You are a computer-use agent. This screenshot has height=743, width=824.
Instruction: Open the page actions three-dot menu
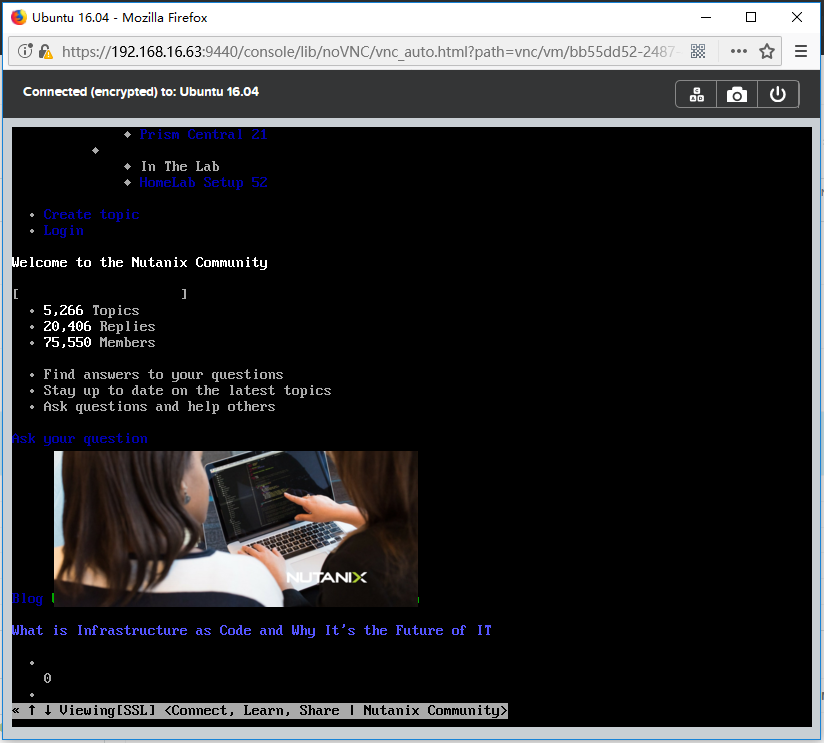(738, 51)
